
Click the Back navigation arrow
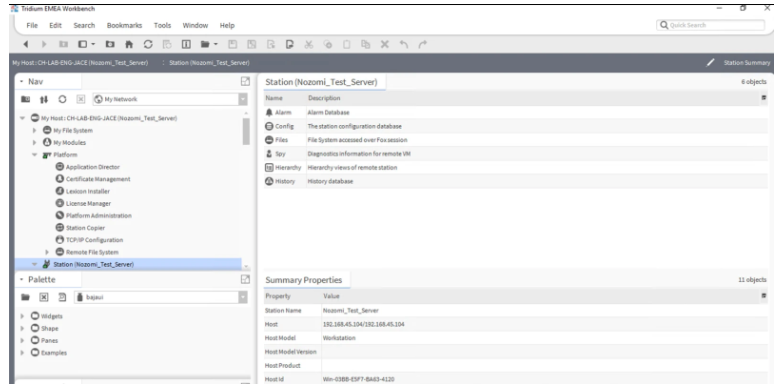[26, 44]
